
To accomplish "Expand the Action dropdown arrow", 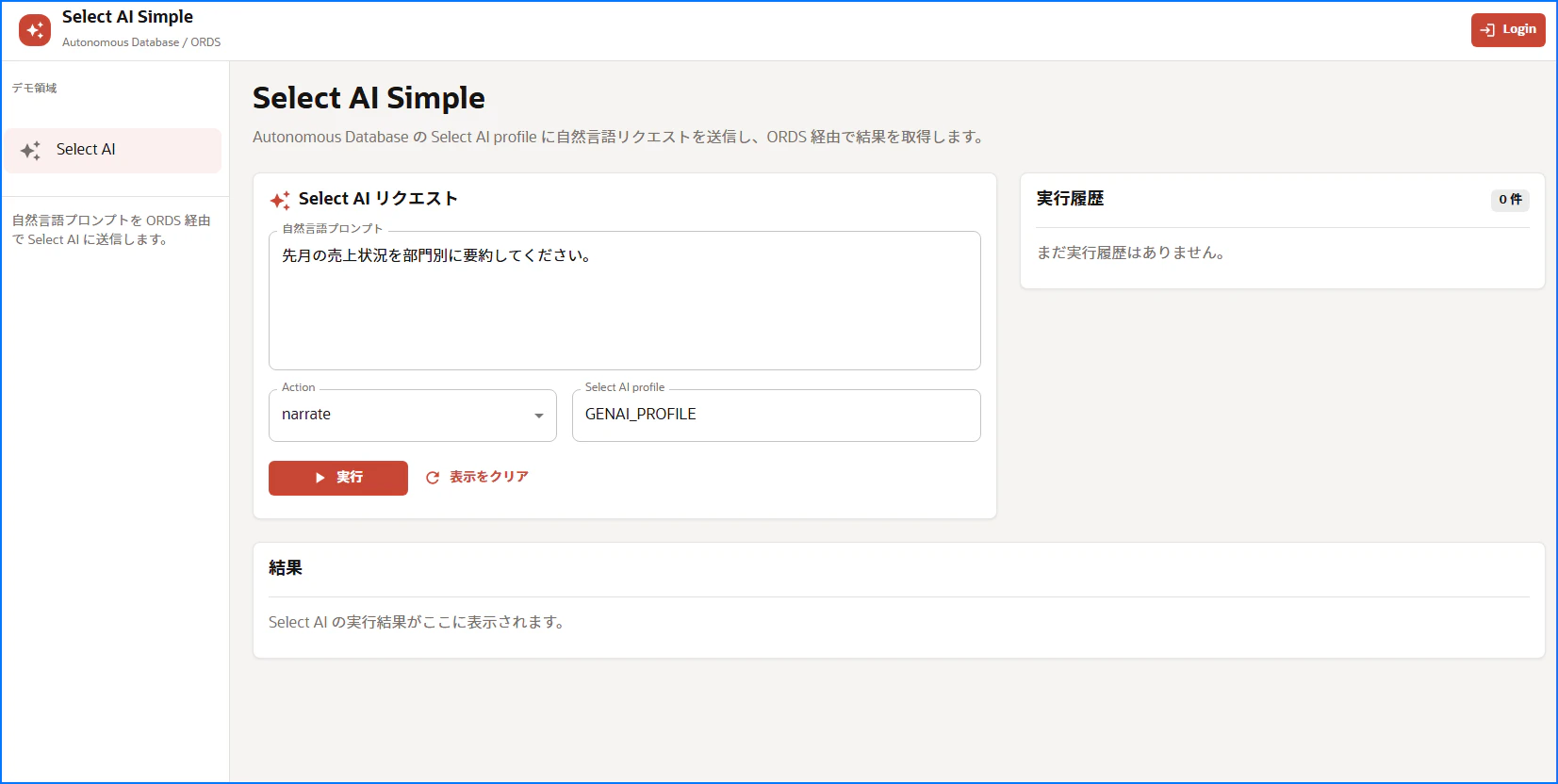I will (x=539, y=416).
